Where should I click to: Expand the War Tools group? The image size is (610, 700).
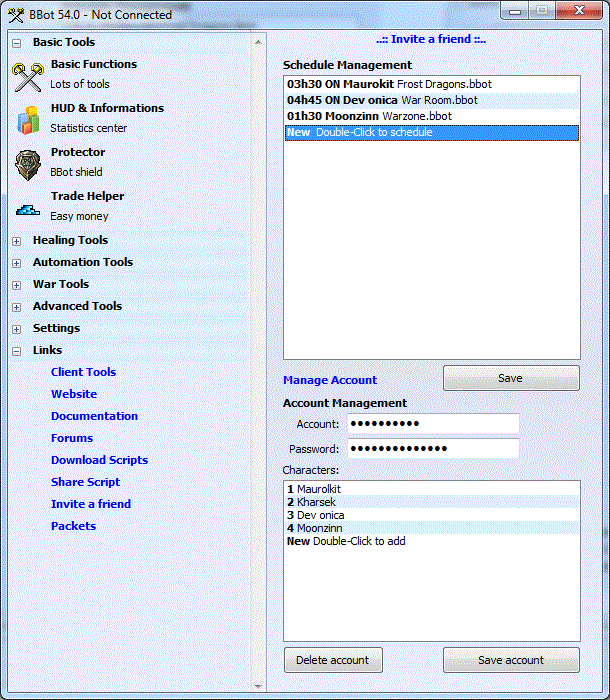click(16, 285)
